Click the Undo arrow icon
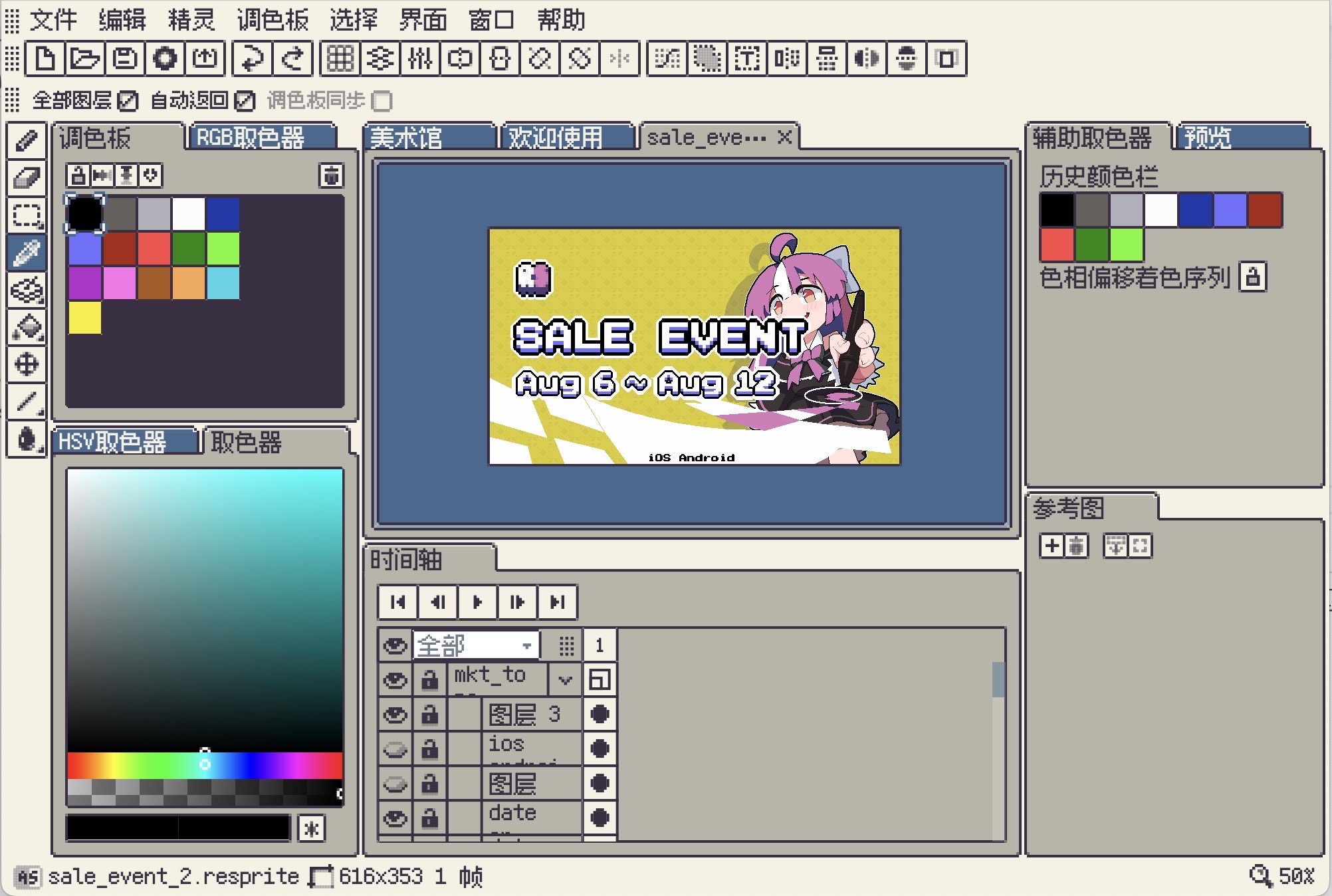 coord(252,59)
